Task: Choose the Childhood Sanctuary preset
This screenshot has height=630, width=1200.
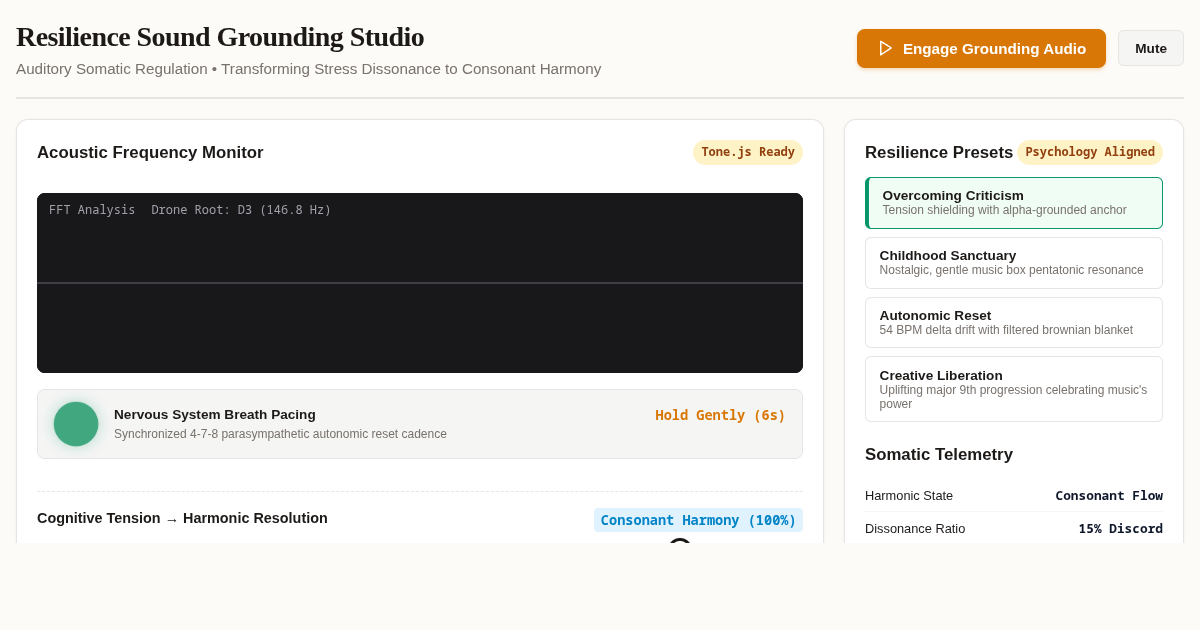Action: tap(1014, 263)
